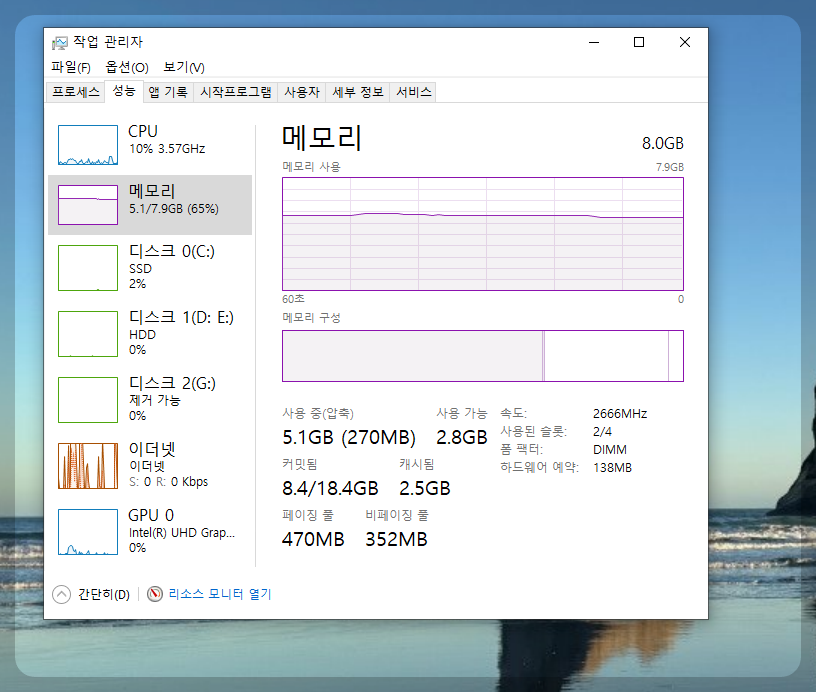This screenshot has width=816, height=692.
Task: Click the 2.8GB available value
Action: point(462,437)
